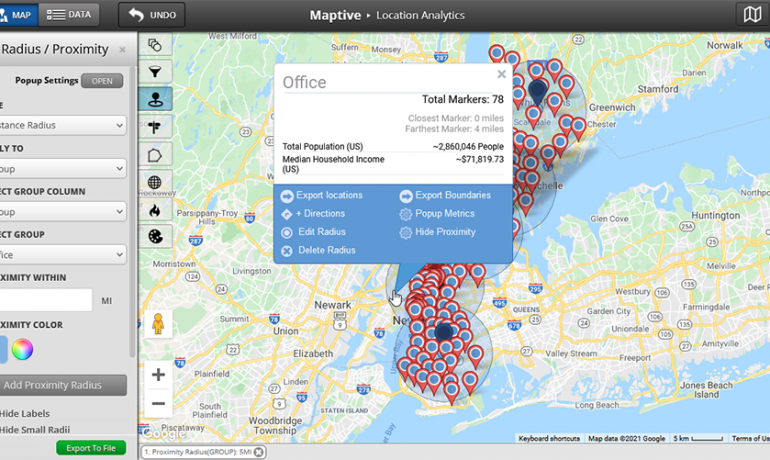Click Median Household Income (US) row
This screenshot has width=770, height=460.
[x=393, y=164]
